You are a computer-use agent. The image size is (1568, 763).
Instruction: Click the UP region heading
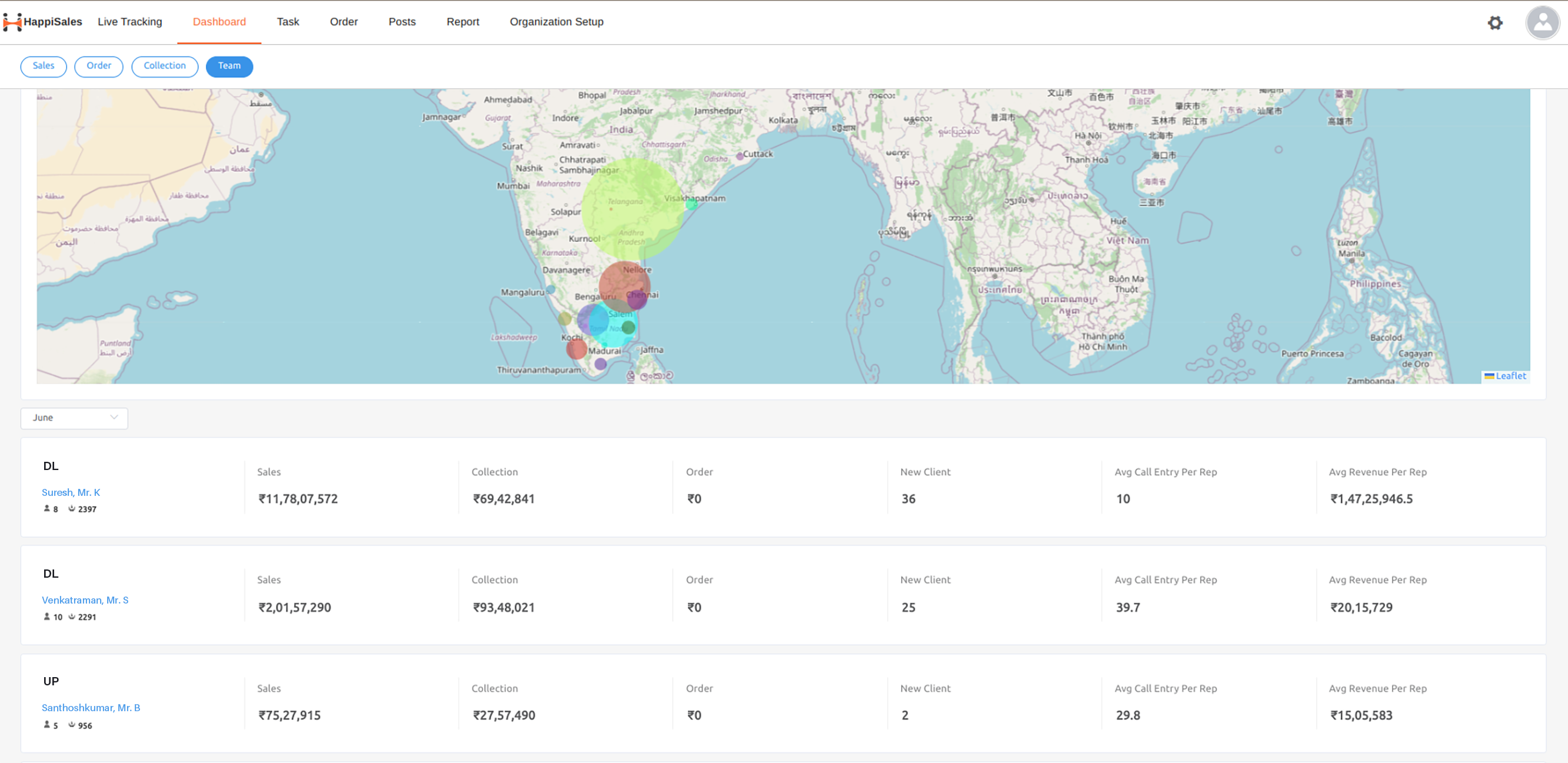click(51, 681)
